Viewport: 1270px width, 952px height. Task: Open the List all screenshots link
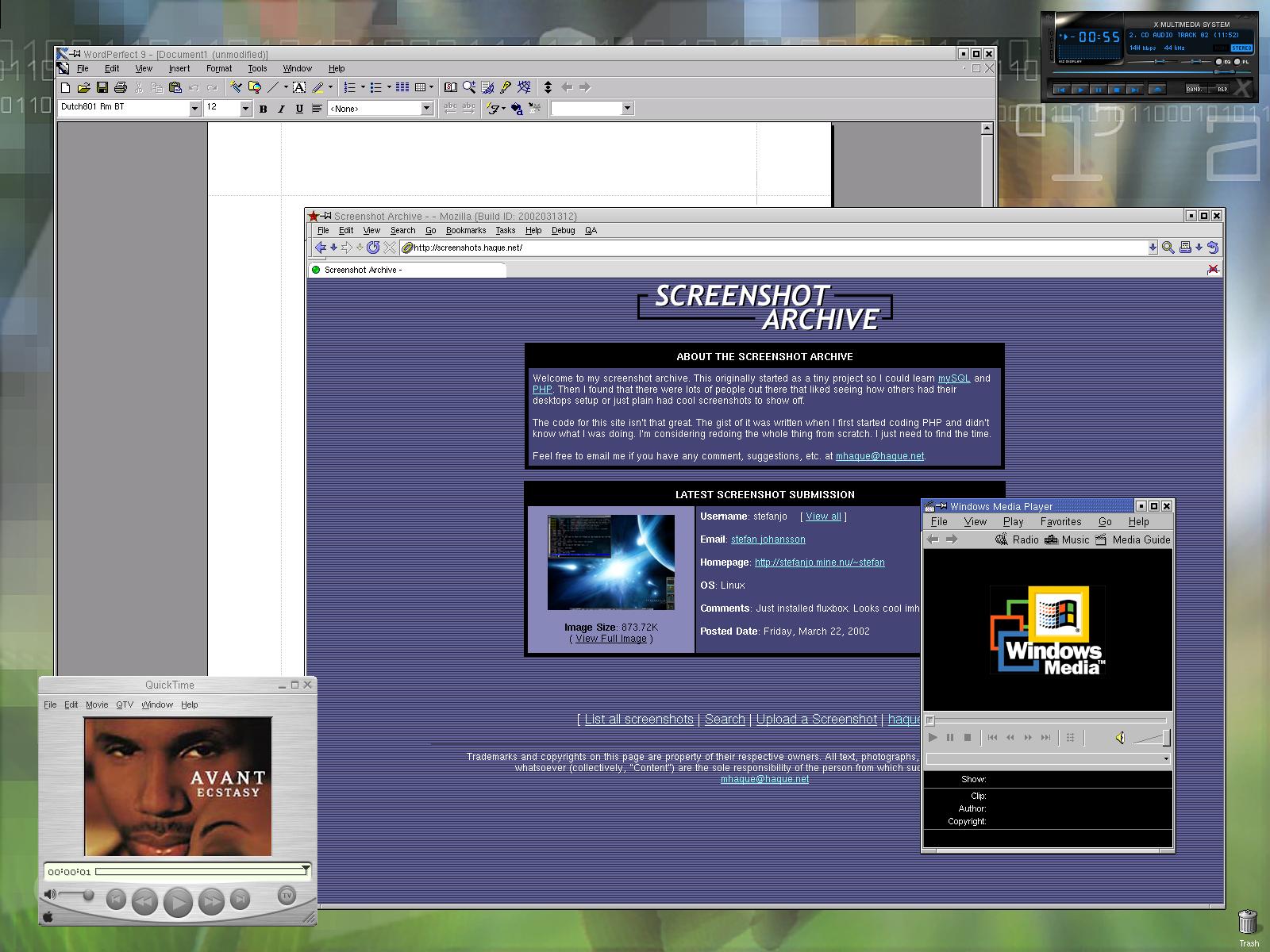[x=639, y=720]
